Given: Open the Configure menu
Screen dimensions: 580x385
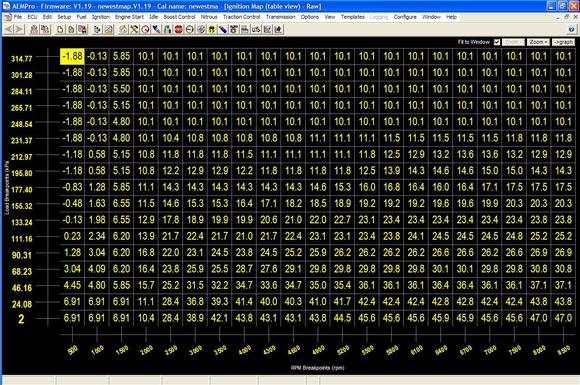Looking at the screenshot, I should [405, 17].
